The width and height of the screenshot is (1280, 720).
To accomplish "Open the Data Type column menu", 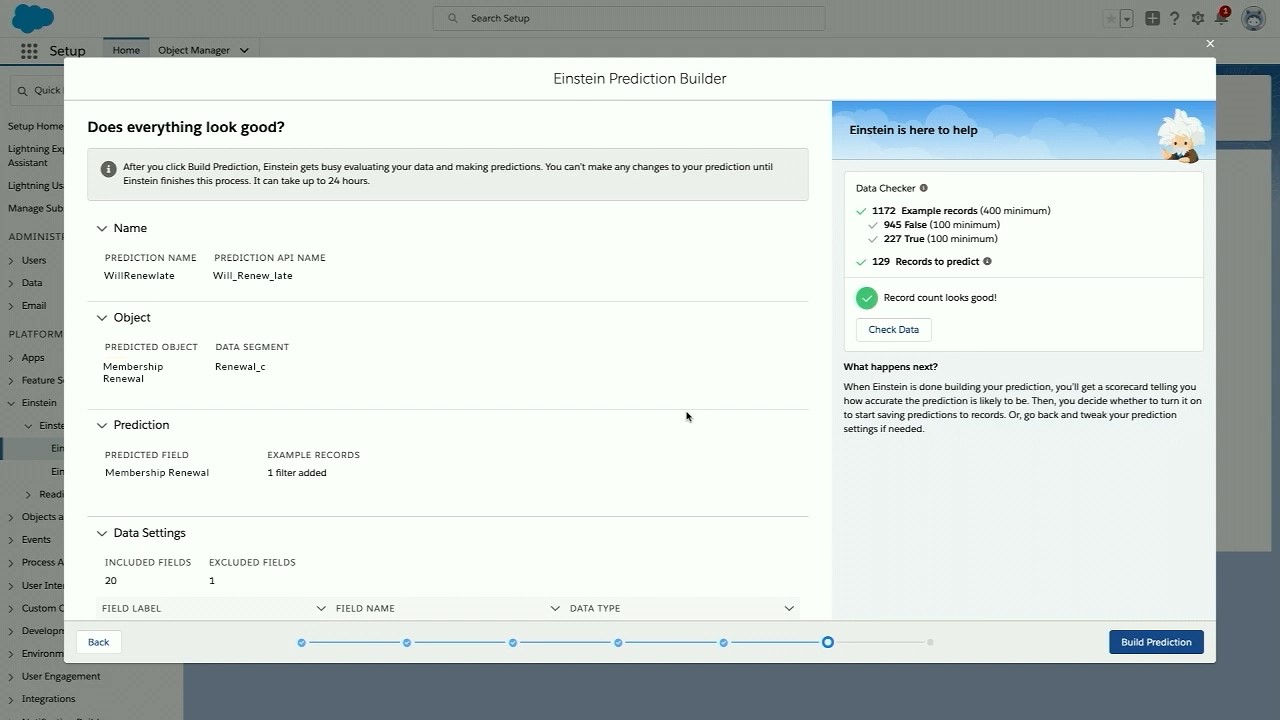I will (789, 608).
